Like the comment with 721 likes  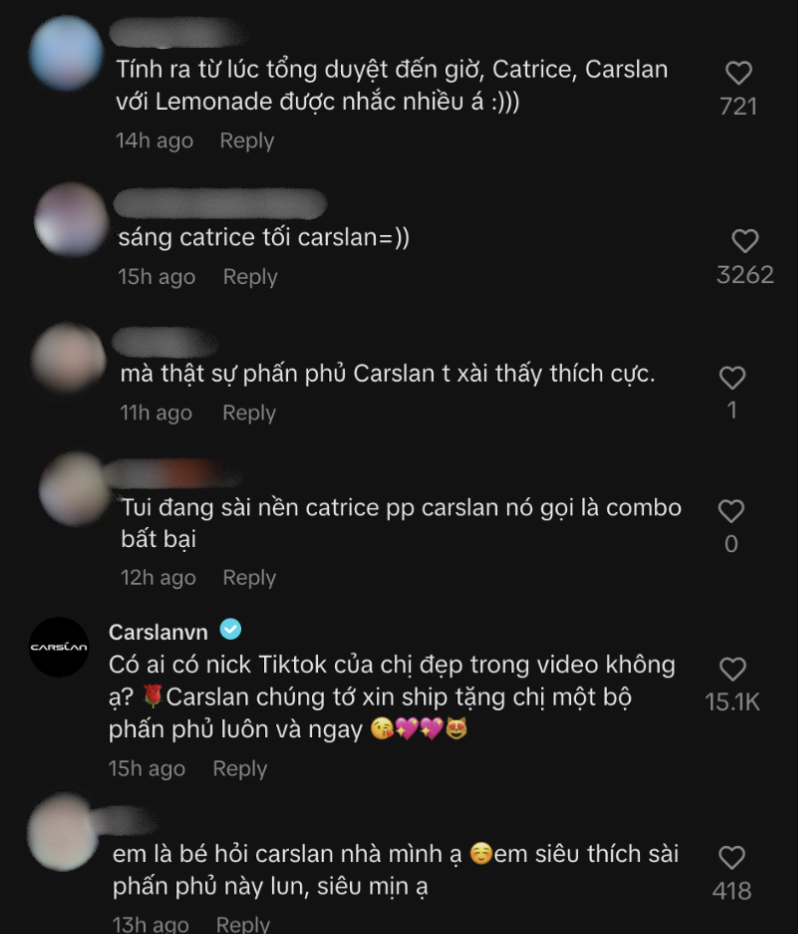click(738, 73)
